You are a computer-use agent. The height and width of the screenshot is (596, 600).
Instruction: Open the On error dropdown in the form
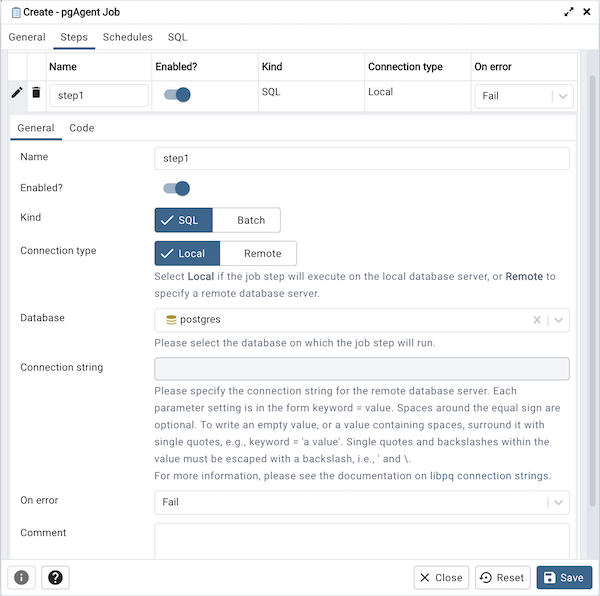(558, 502)
